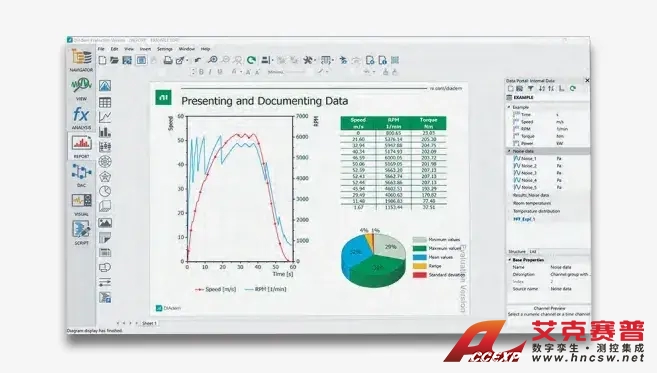Insert a bar chart from the sidebar
The height and width of the screenshot is (373, 657).
pyautogui.click(x=105, y=132)
